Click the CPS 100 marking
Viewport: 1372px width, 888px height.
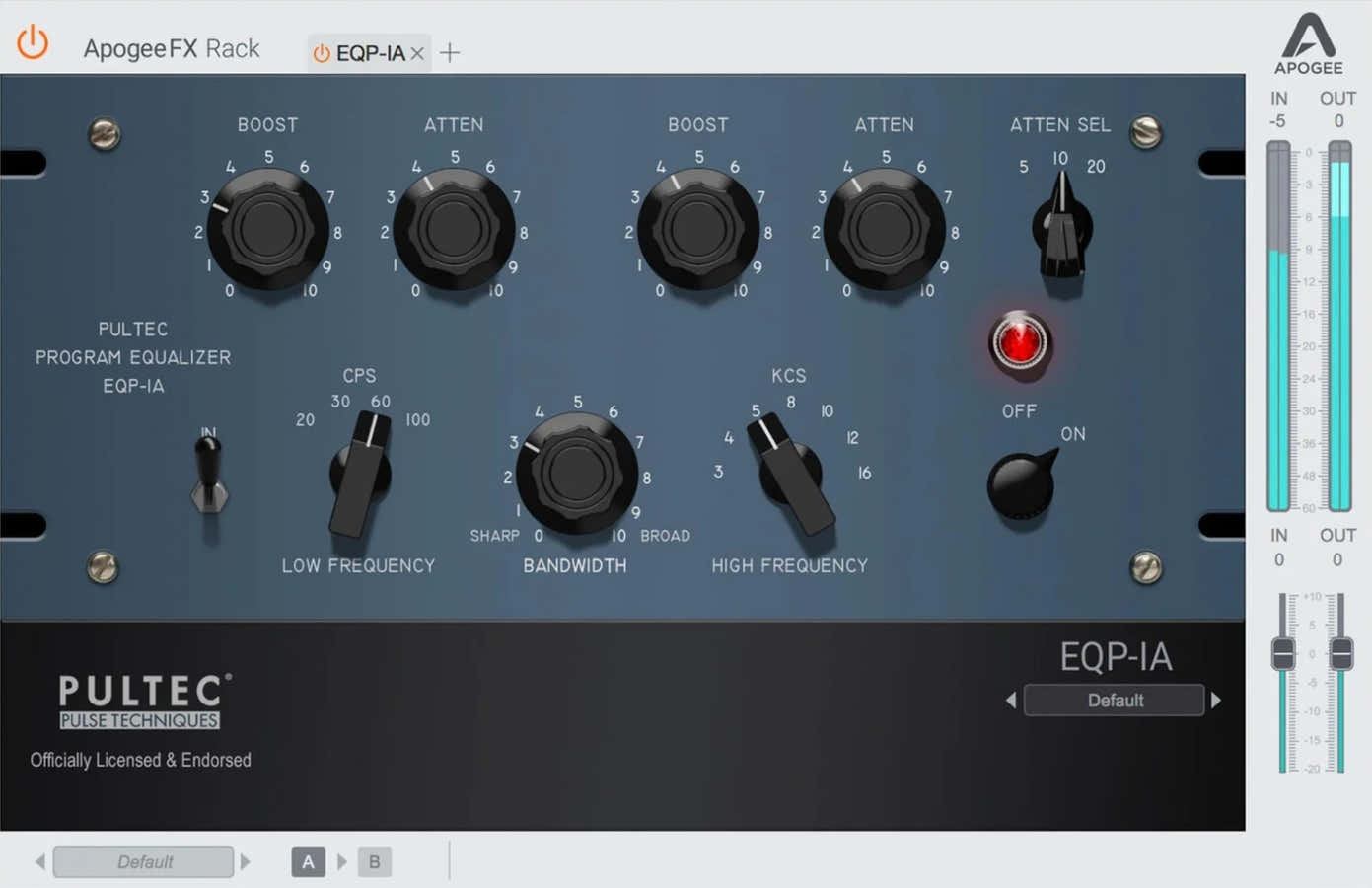[418, 420]
